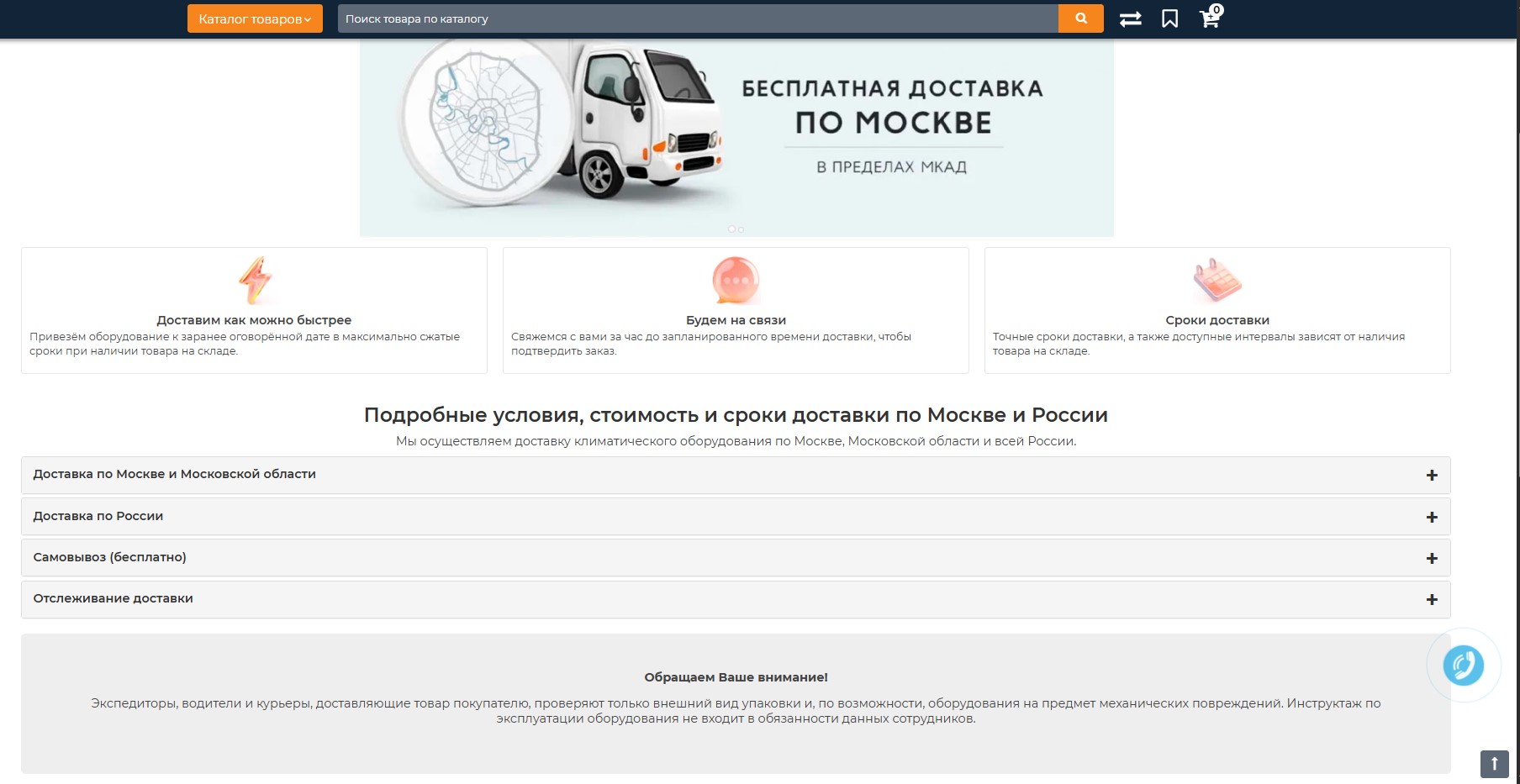The width and height of the screenshot is (1520, 784).
Task: Click the calendar delivery dates icon
Action: [1217, 280]
